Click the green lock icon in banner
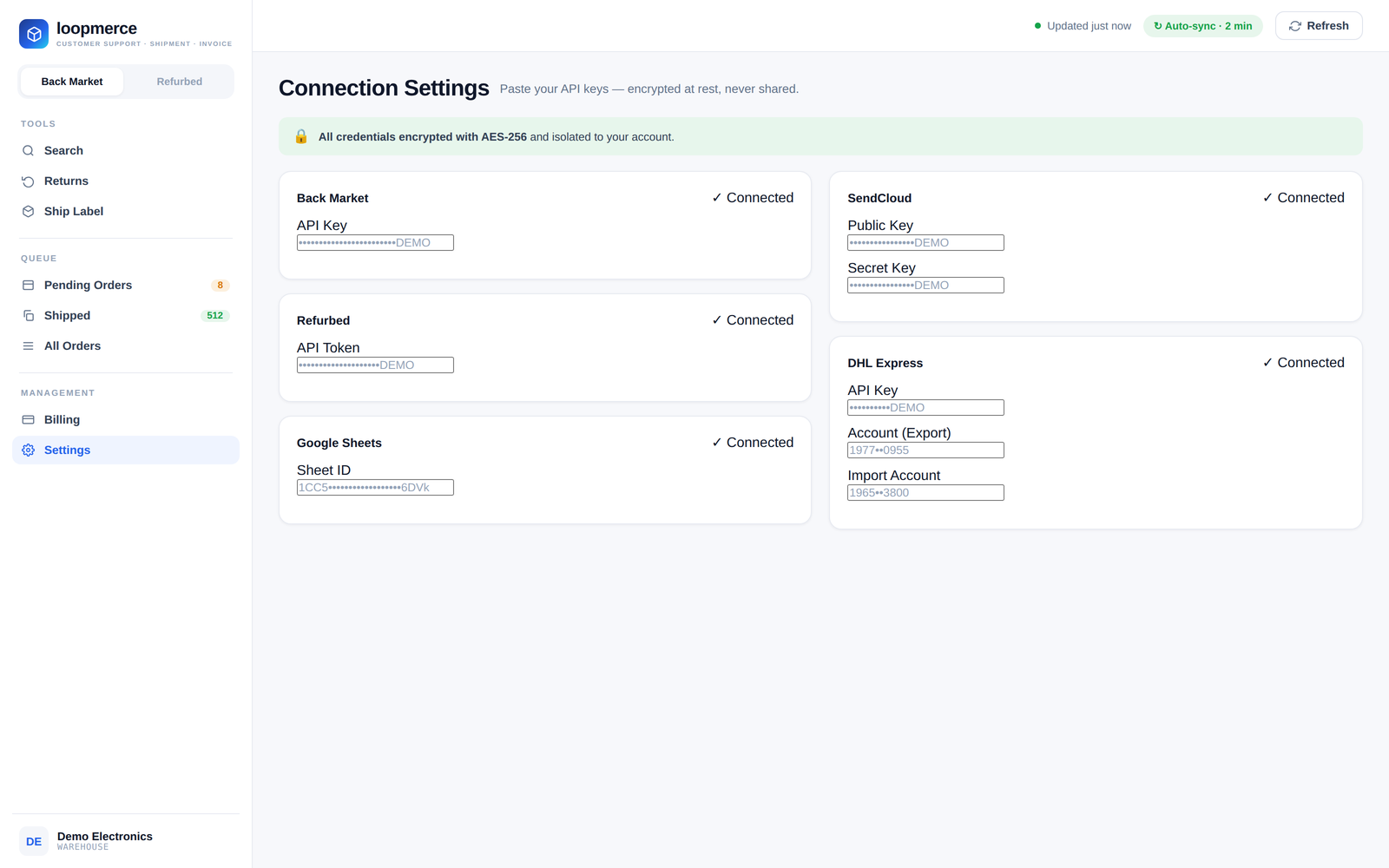The width and height of the screenshot is (1389, 868). point(301,136)
